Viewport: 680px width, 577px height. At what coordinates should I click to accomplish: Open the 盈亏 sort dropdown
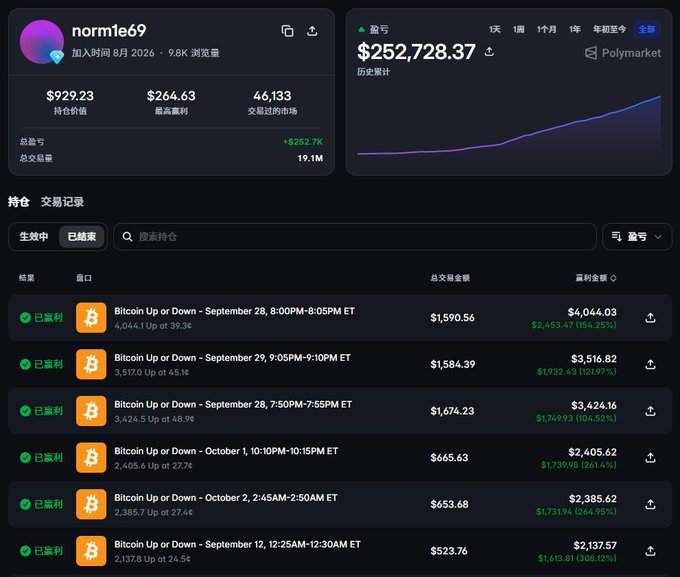tap(637, 236)
